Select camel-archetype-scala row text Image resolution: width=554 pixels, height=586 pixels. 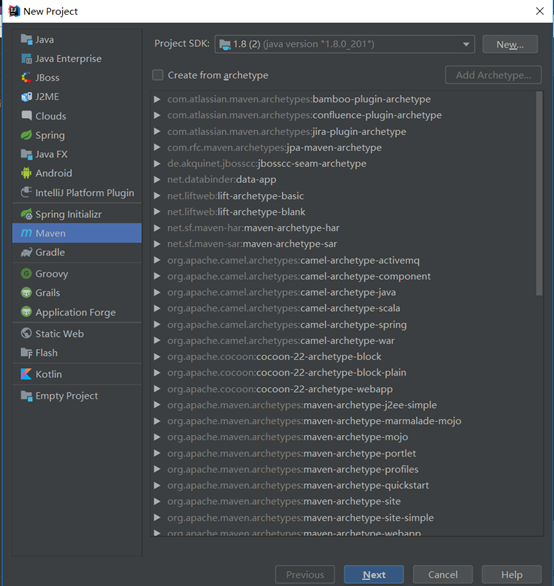click(x=284, y=308)
